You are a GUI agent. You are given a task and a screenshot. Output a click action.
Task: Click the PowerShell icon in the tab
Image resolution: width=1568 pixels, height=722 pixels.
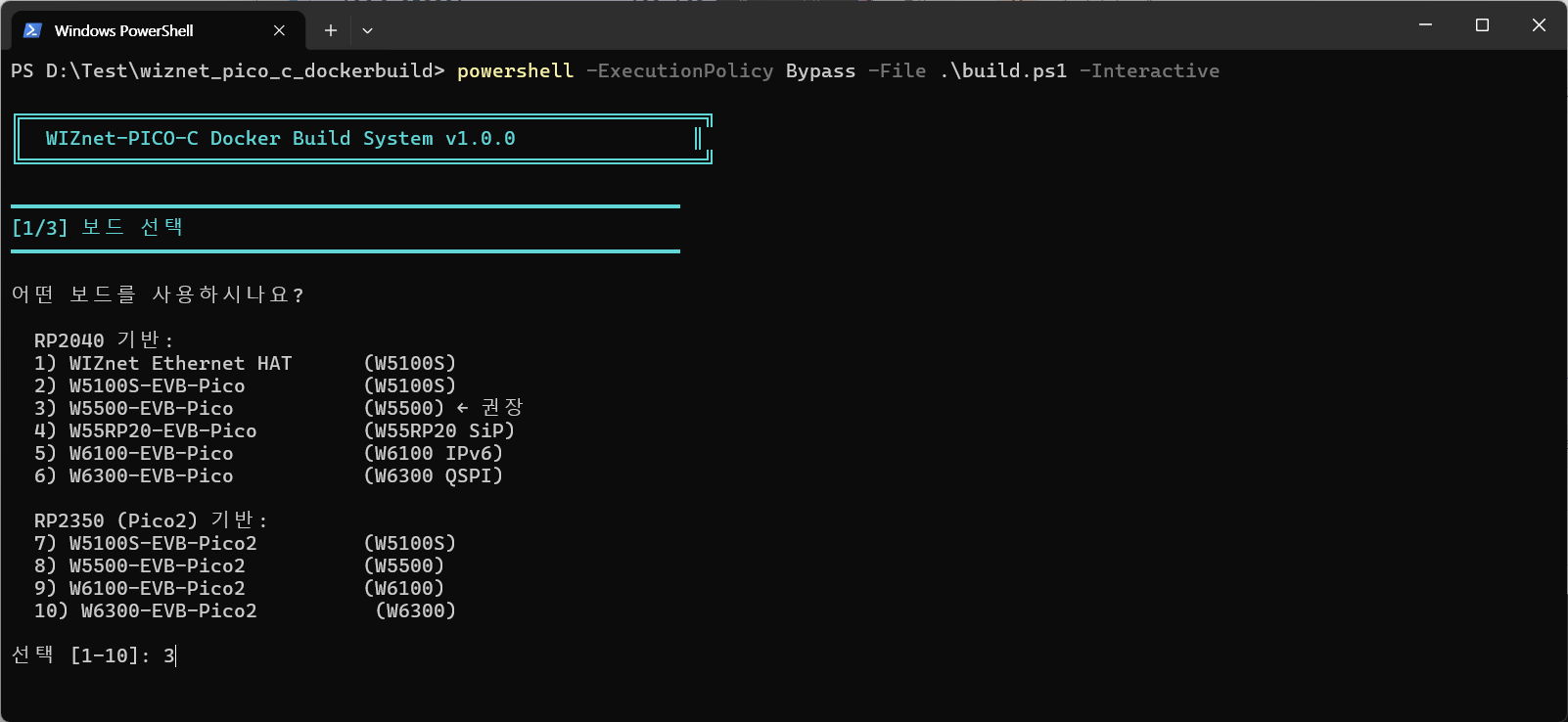click(x=32, y=30)
